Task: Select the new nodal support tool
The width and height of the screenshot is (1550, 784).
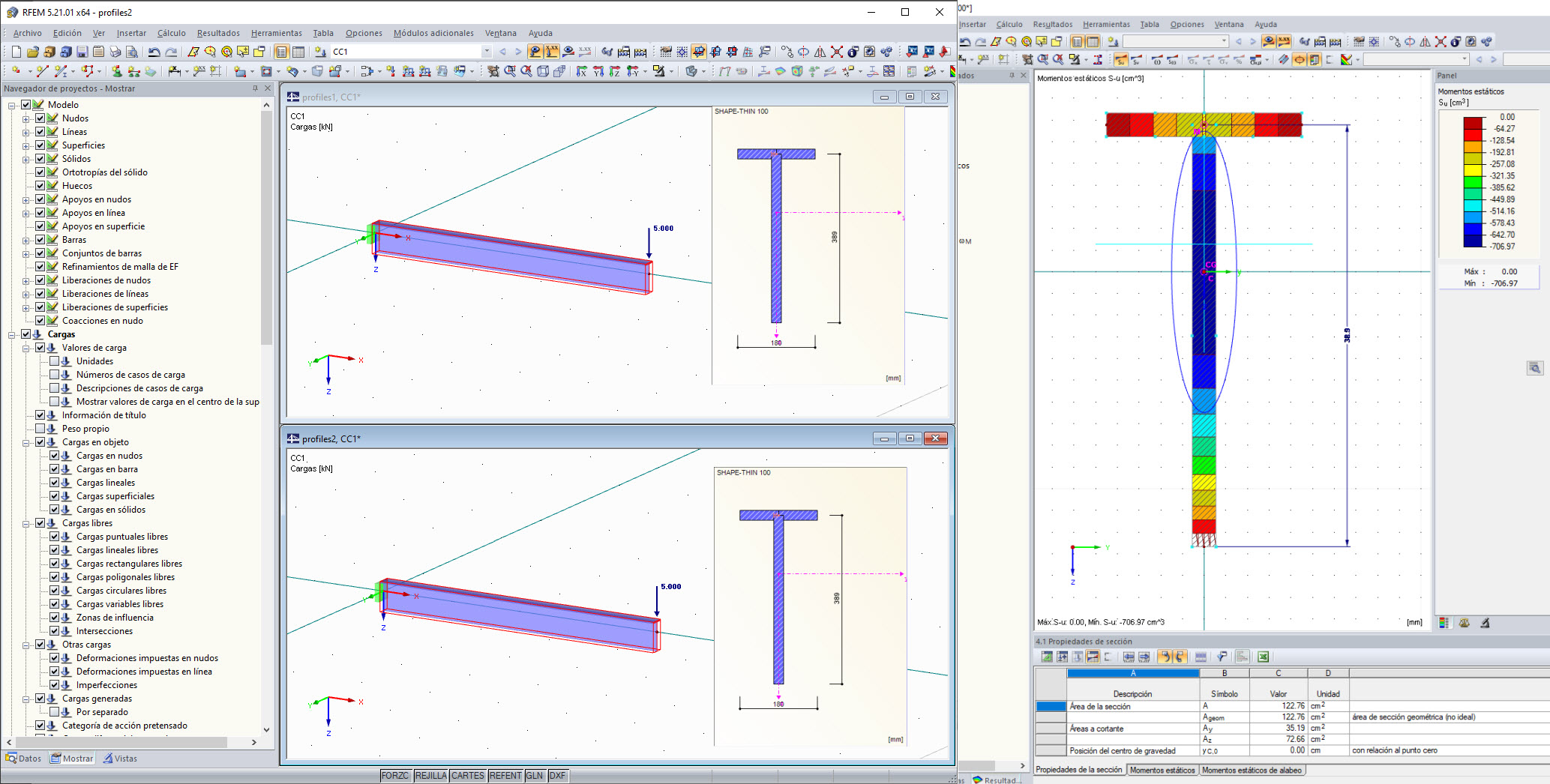Action: 117,71
